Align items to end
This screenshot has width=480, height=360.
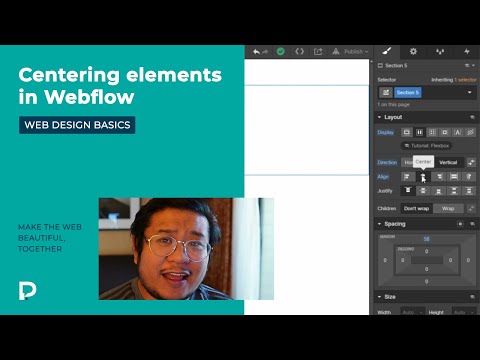tap(439, 177)
